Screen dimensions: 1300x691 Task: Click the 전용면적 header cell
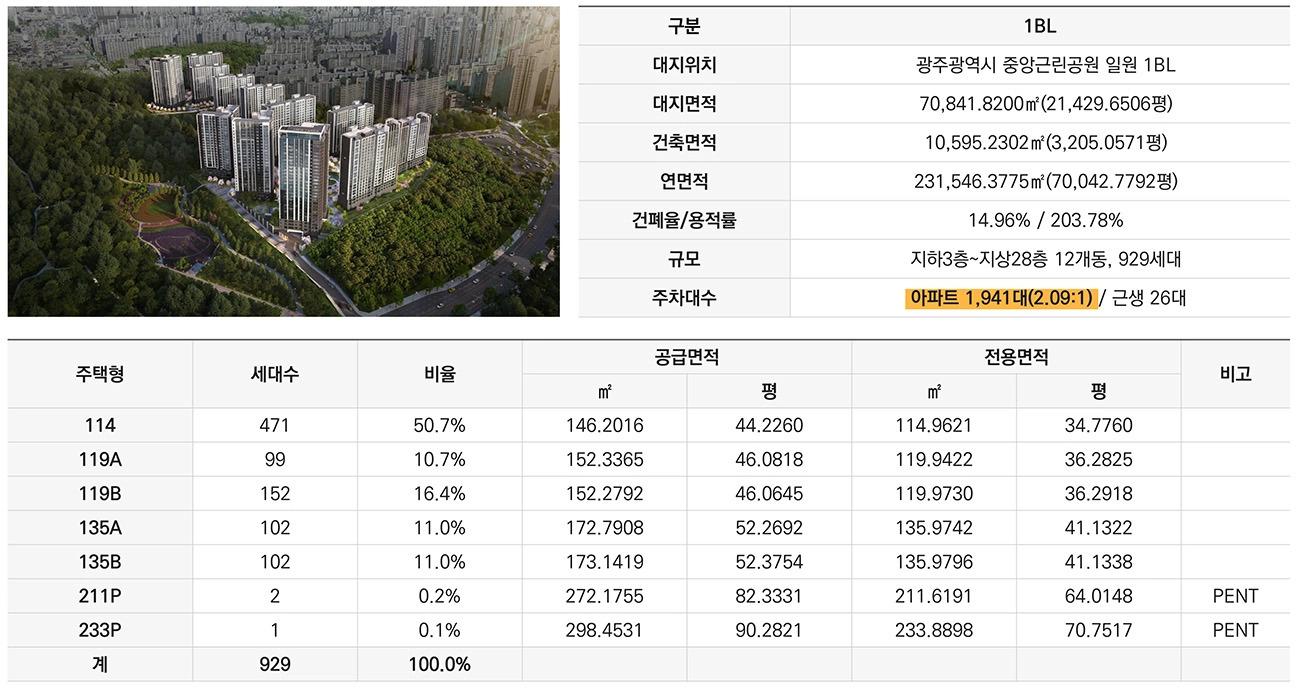pyautogui.click(x=1016, y=357)
